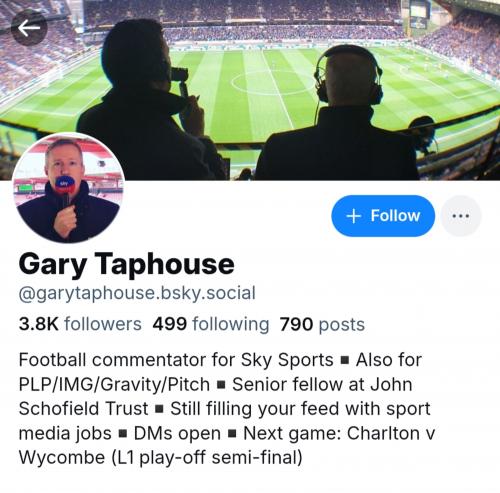Open the three-dot more options menu
Screen dimensions: 500x493
pyautogui.click(x=461, y=216)
